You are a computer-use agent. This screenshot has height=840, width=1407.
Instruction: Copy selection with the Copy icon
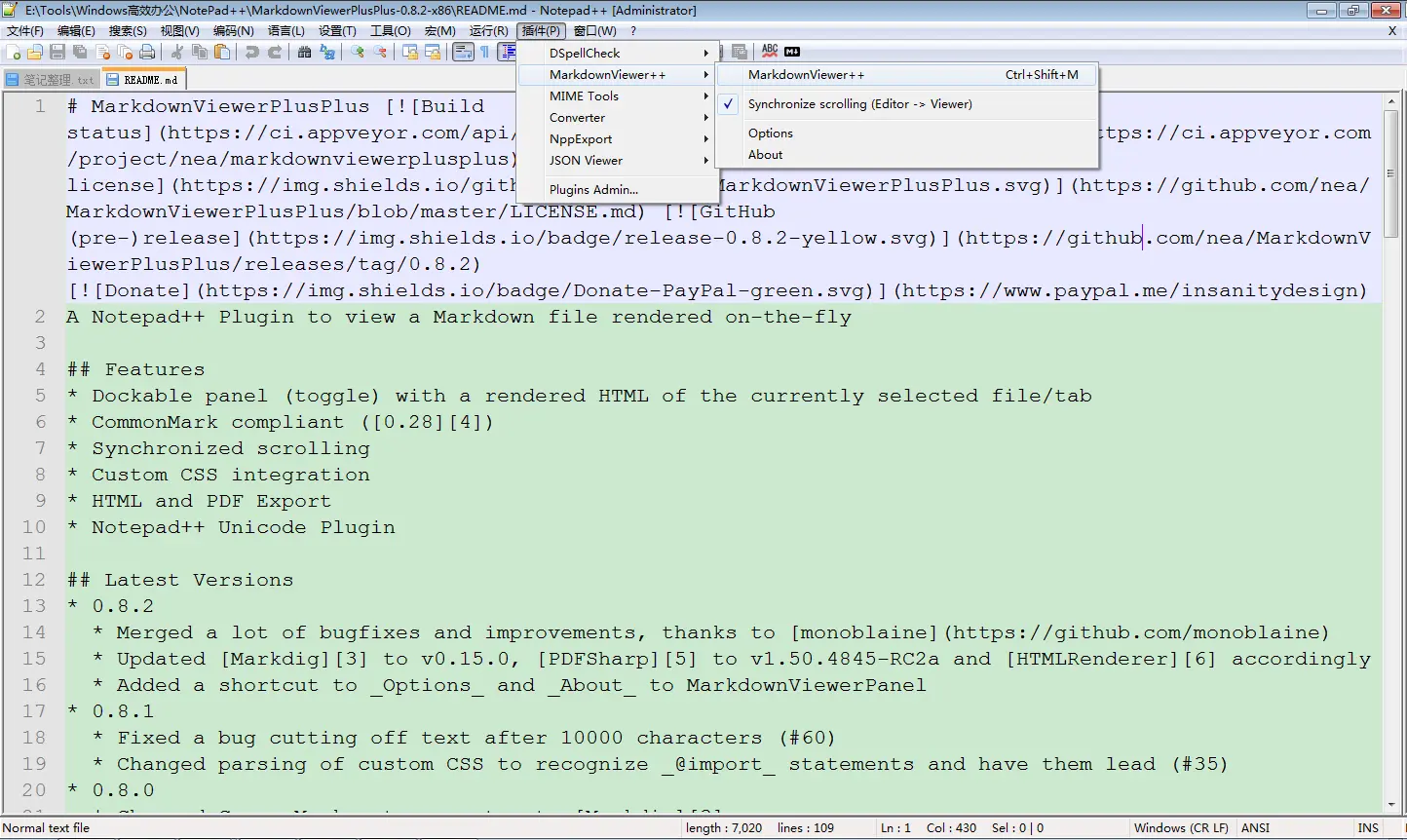[x=200, y=52]
